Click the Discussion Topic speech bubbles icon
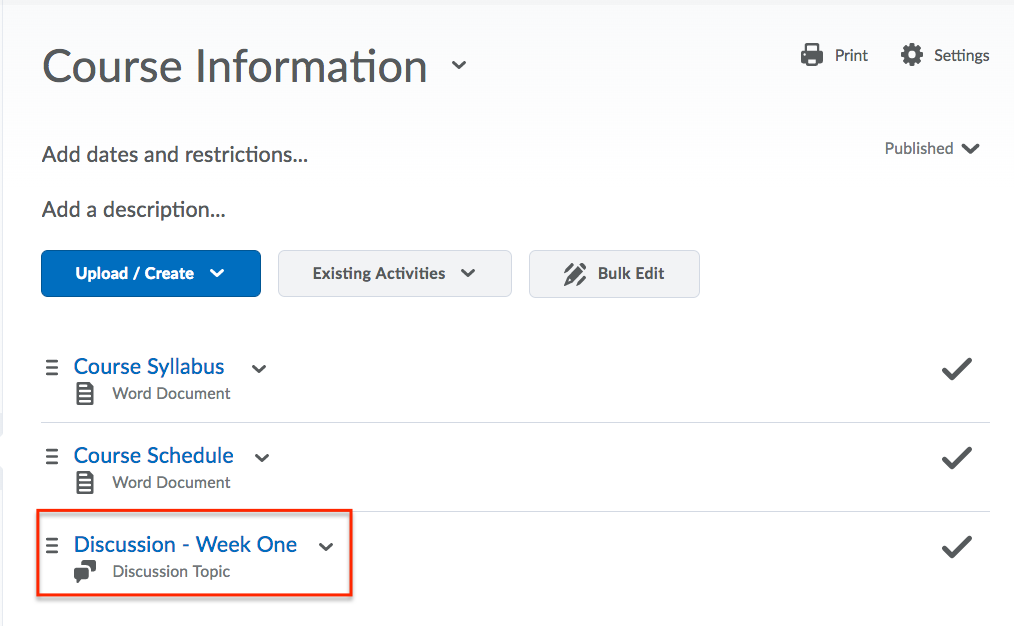The image size is (1014, 626). 86,572
